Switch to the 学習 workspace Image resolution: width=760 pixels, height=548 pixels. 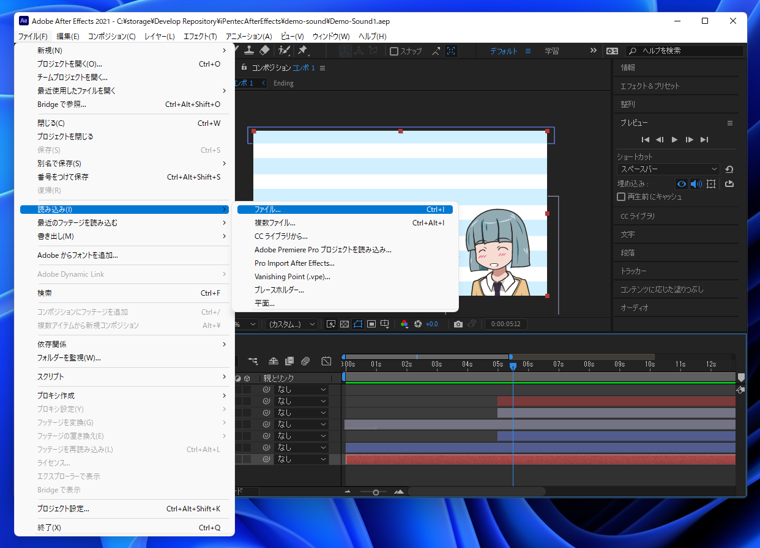tap(552, 51)
